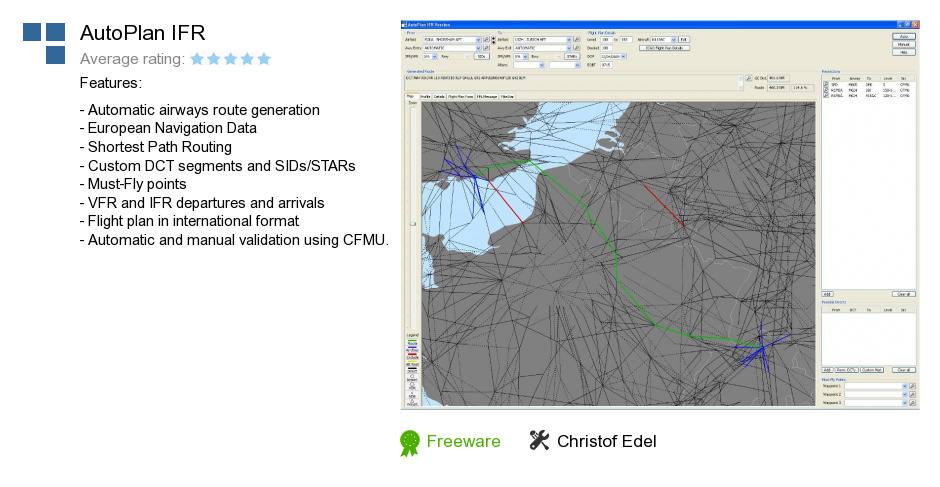Click Clear all under Possible Directs
This screenshot has width=940, height=487.
[x=904, y=370]
